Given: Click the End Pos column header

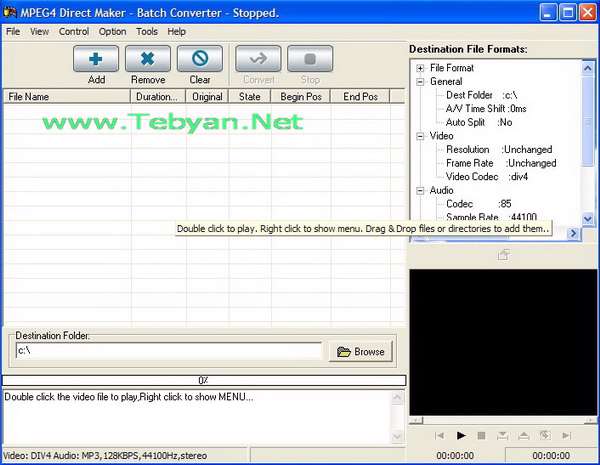Looking at the screenshot, I should [x=360, y=96].
